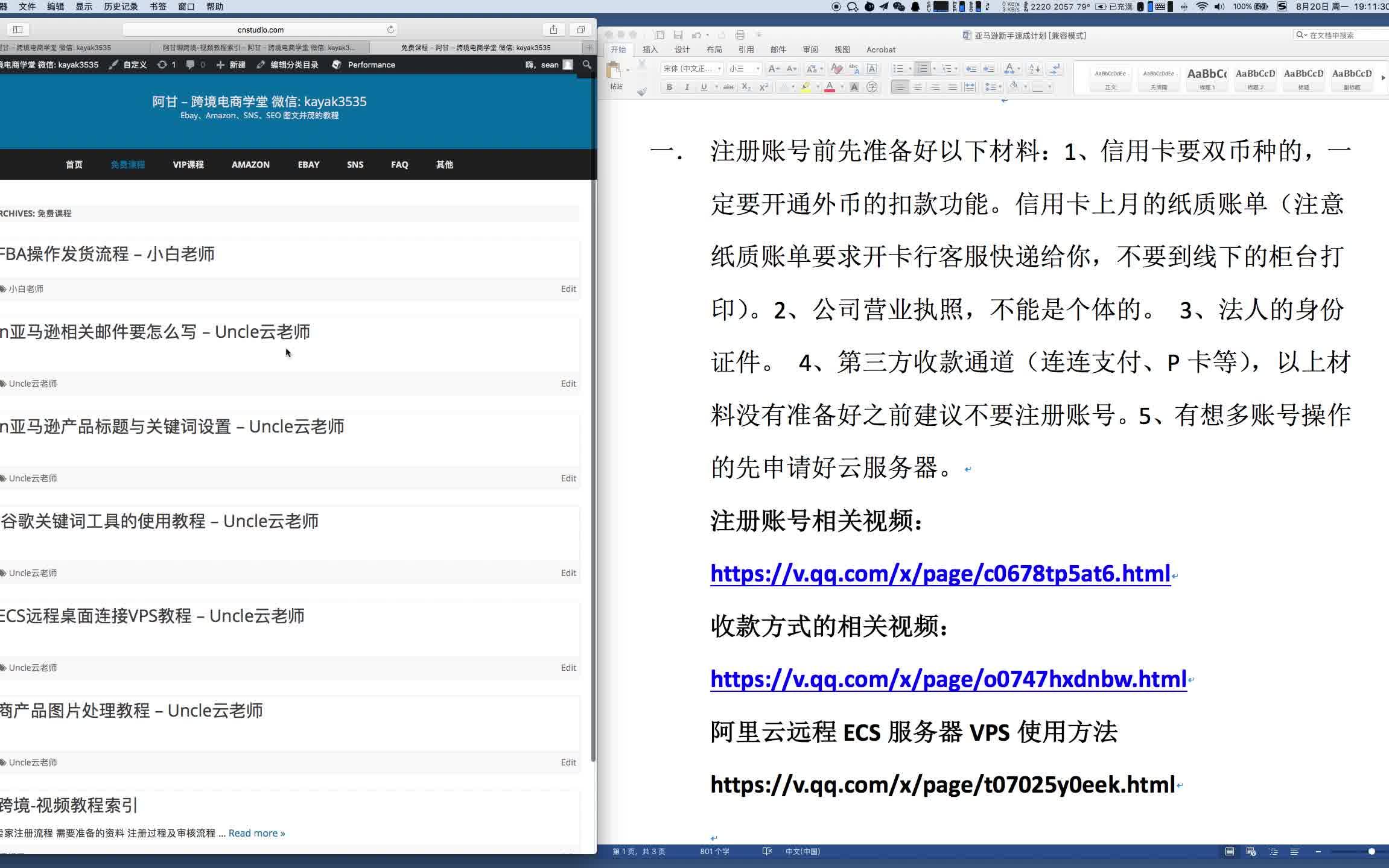
Task: Toggle strikethrough text button
Action: pyautogui.click(x=728, y=87)
